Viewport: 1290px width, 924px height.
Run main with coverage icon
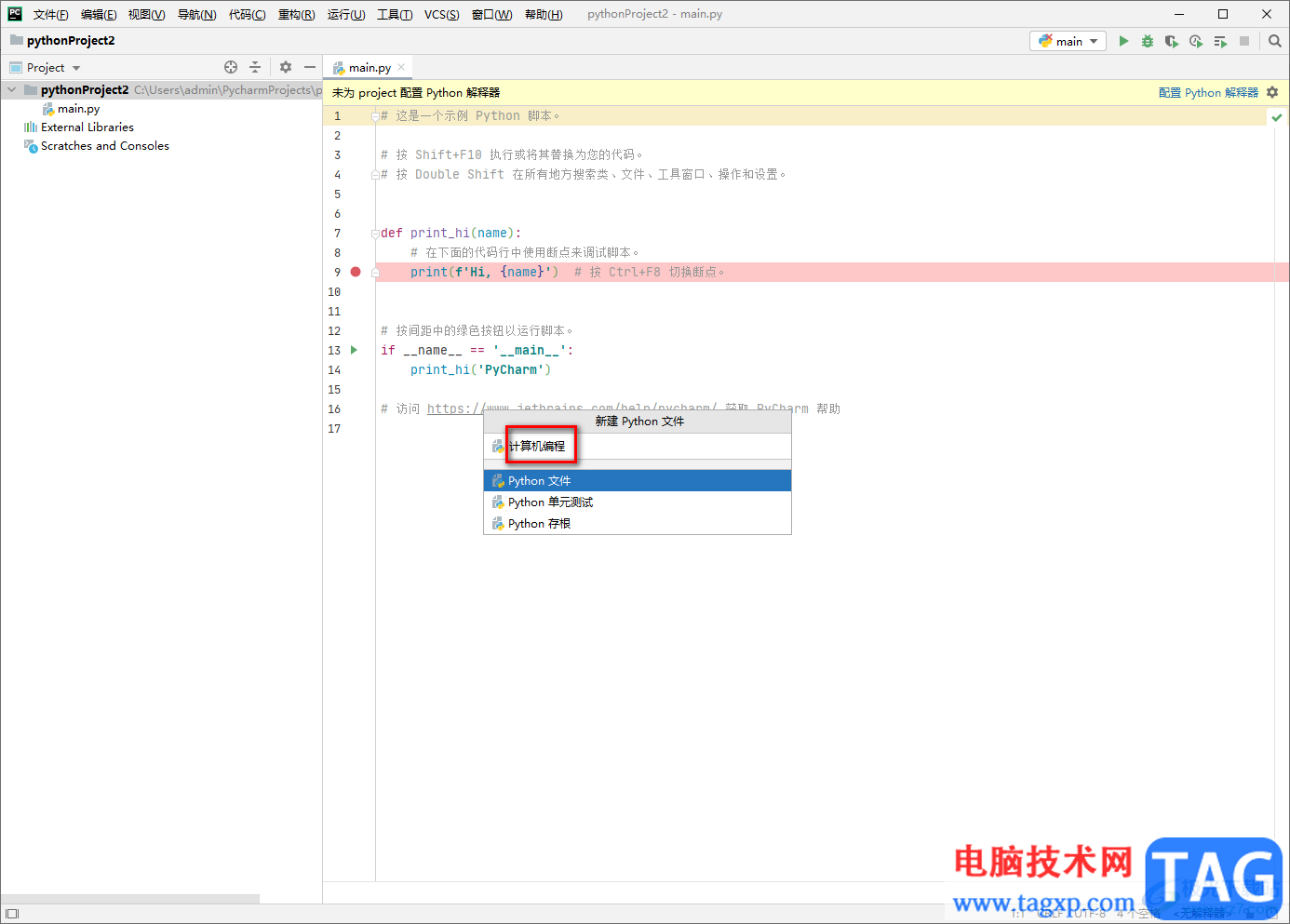(1172, 41)
